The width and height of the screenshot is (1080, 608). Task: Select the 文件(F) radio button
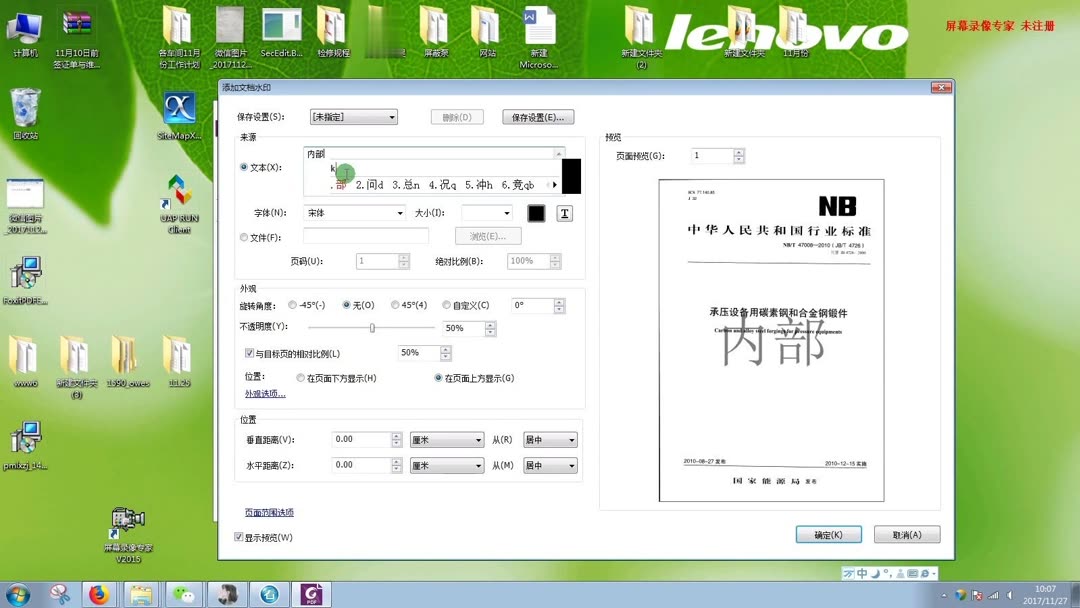pyautogui.click(x=243, y=236)
